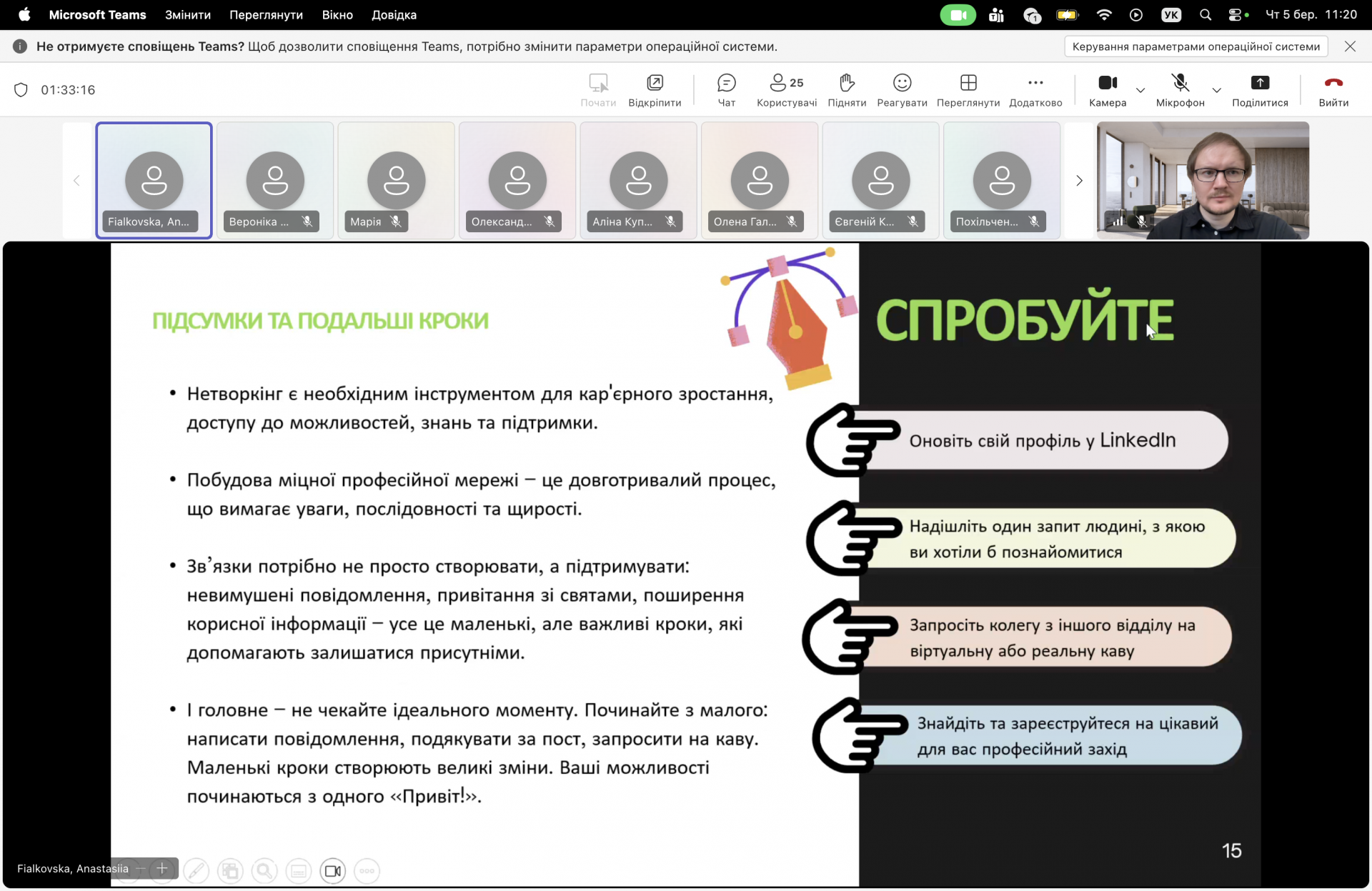Viewport: 1372px width, 891px height.
Task: Open the Reactions menu
Action: 902,90
